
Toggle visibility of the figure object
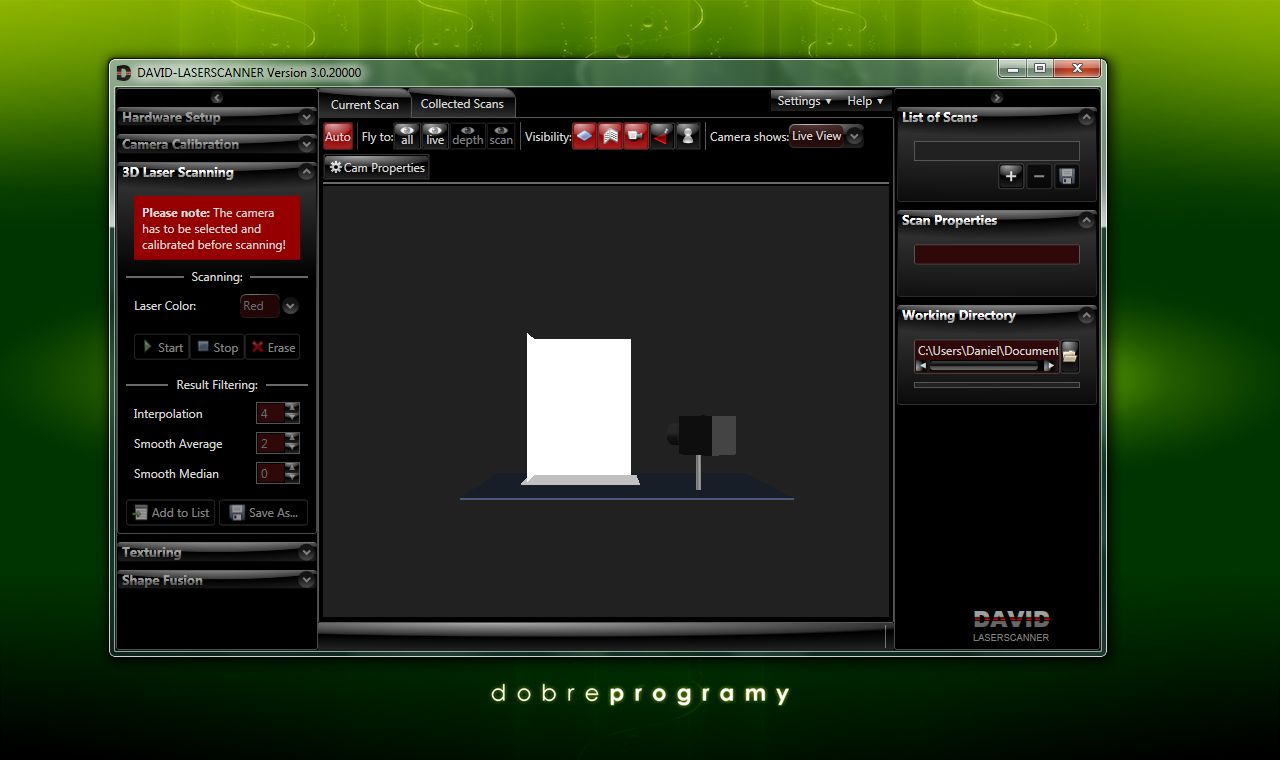[688, 136]
